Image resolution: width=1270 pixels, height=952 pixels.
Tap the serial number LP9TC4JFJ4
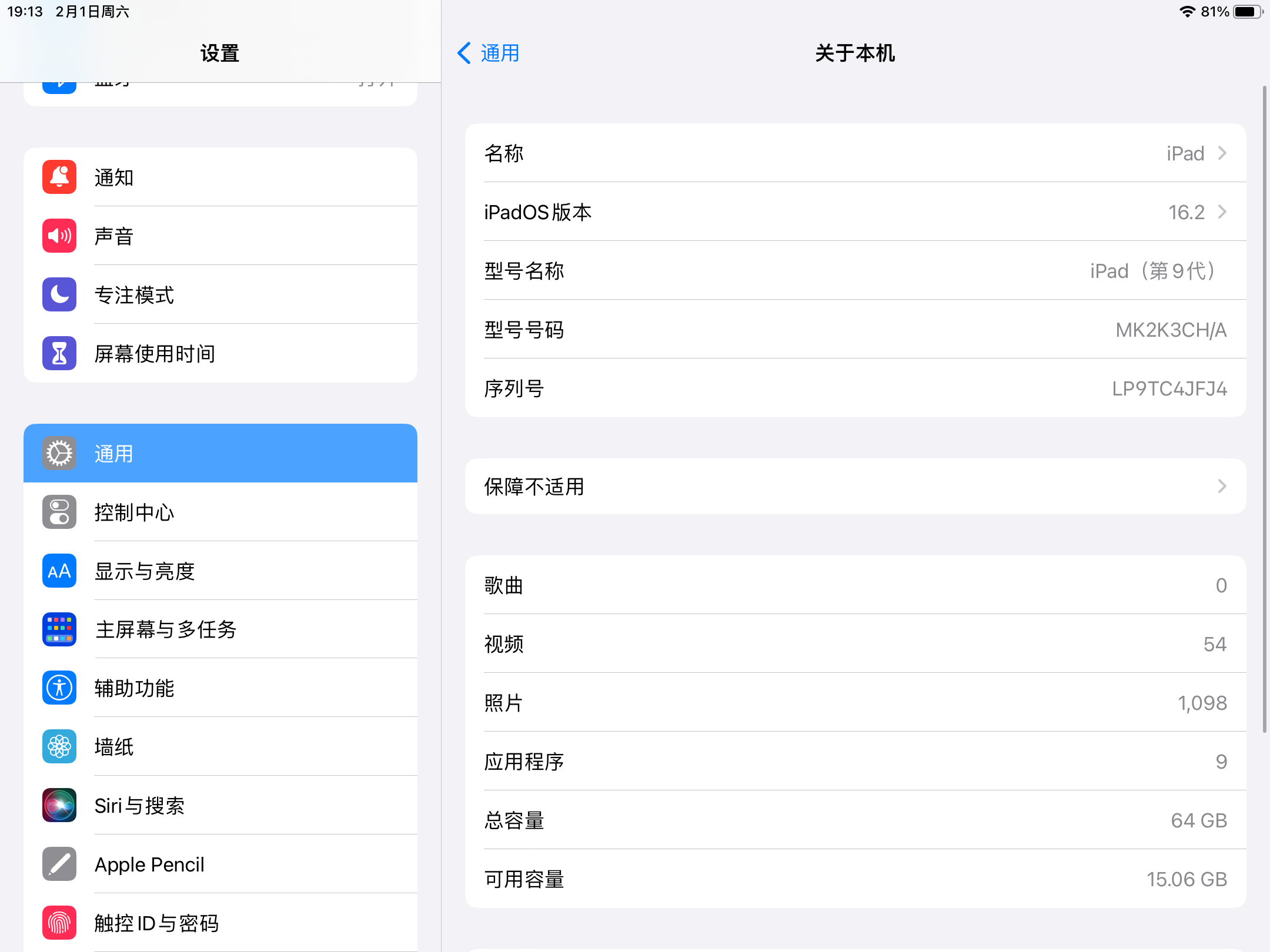[x=1169, y=388]
